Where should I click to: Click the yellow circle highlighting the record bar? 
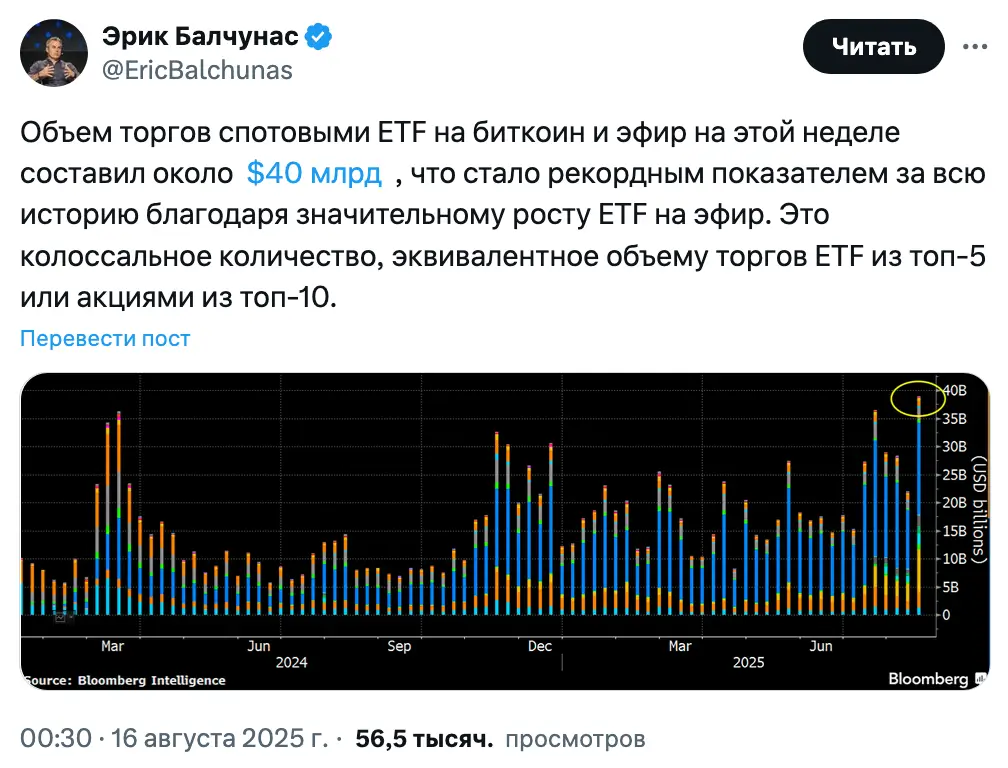pos(918,397)
